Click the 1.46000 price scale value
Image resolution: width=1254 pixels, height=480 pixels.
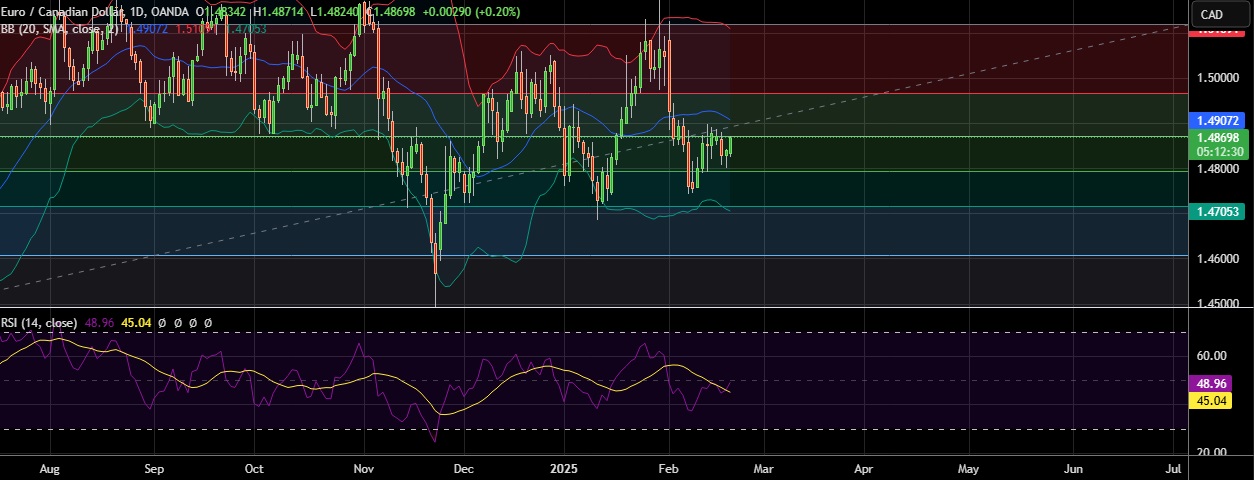1216,260
